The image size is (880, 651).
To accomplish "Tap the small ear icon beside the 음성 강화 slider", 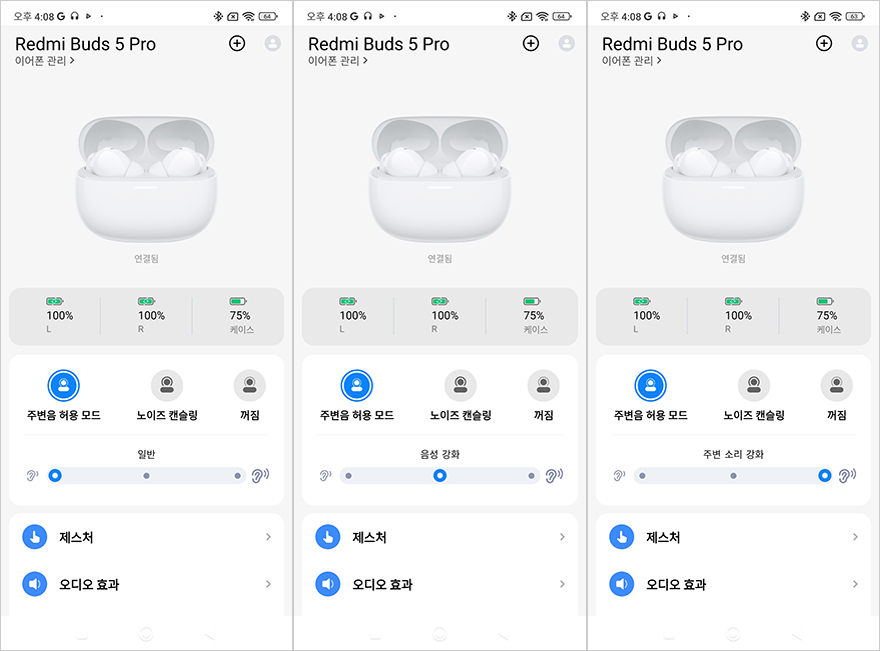I will pyautogui.click(x=326, y=476).
